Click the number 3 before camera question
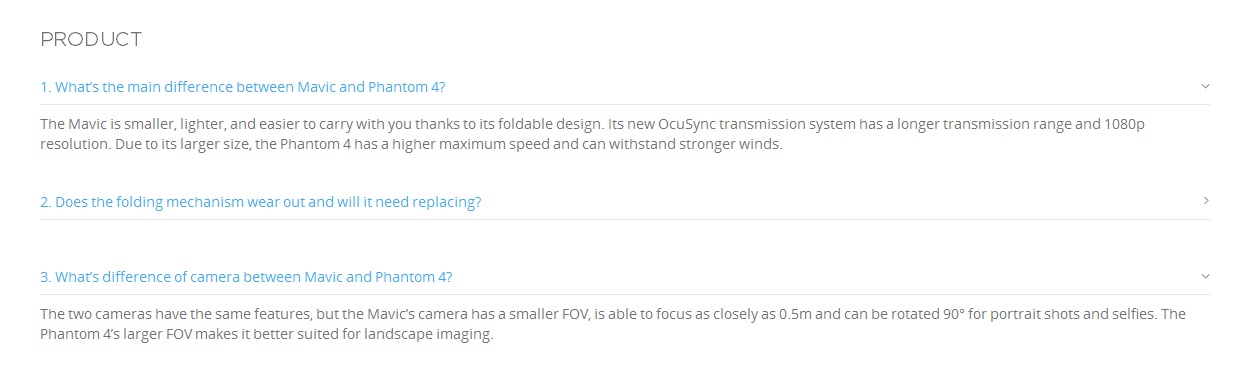Image resolution: width=1247 pixels, height=377 pixels. coord(46,277)
